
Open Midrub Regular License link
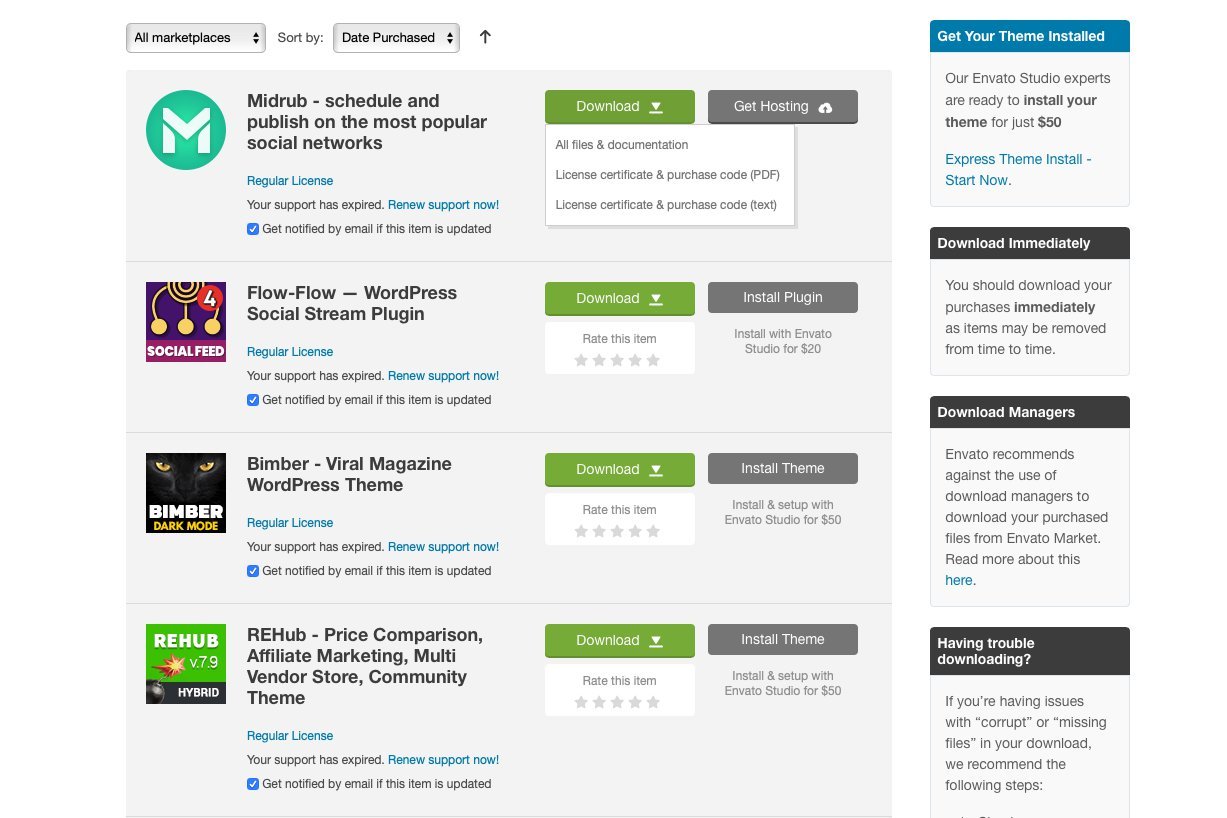[x=290, y=181]
